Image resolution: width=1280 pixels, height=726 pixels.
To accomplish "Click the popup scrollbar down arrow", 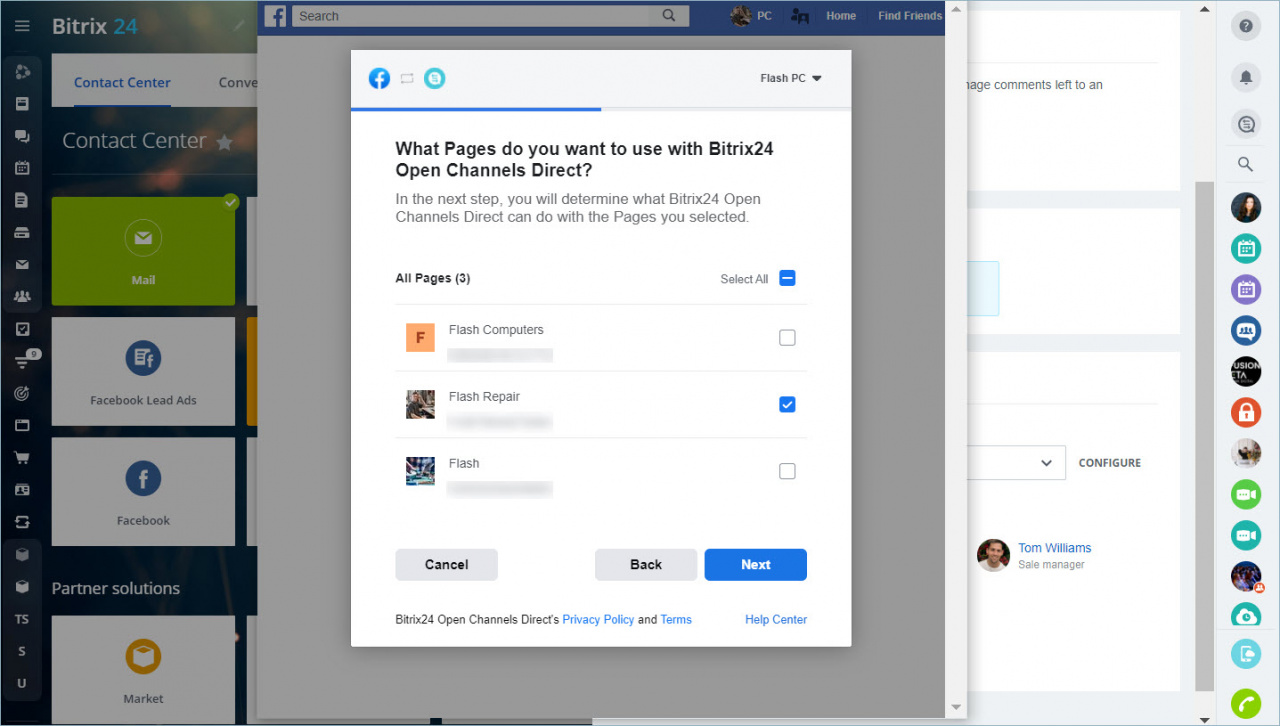I will point(956,708).
